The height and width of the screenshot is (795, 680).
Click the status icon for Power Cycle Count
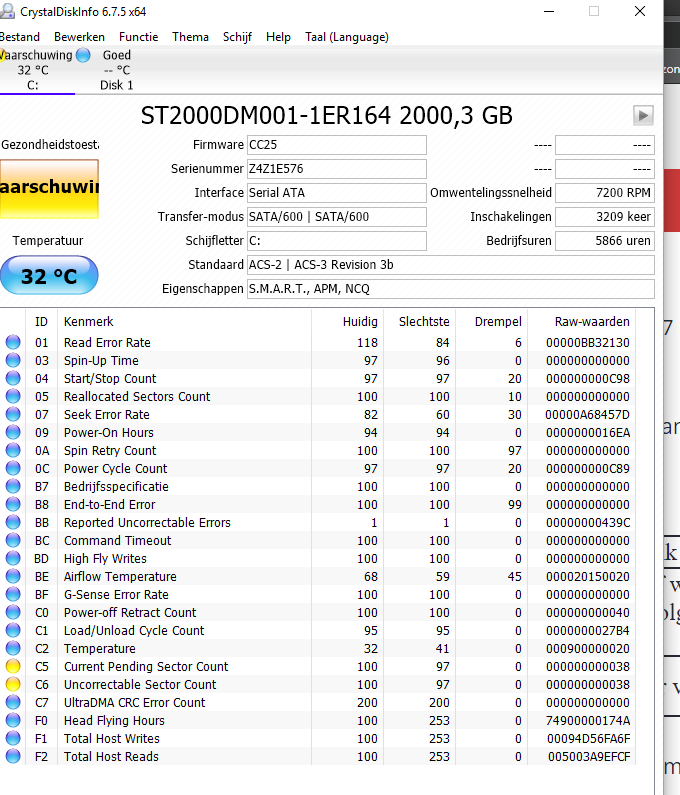[13, 468]
